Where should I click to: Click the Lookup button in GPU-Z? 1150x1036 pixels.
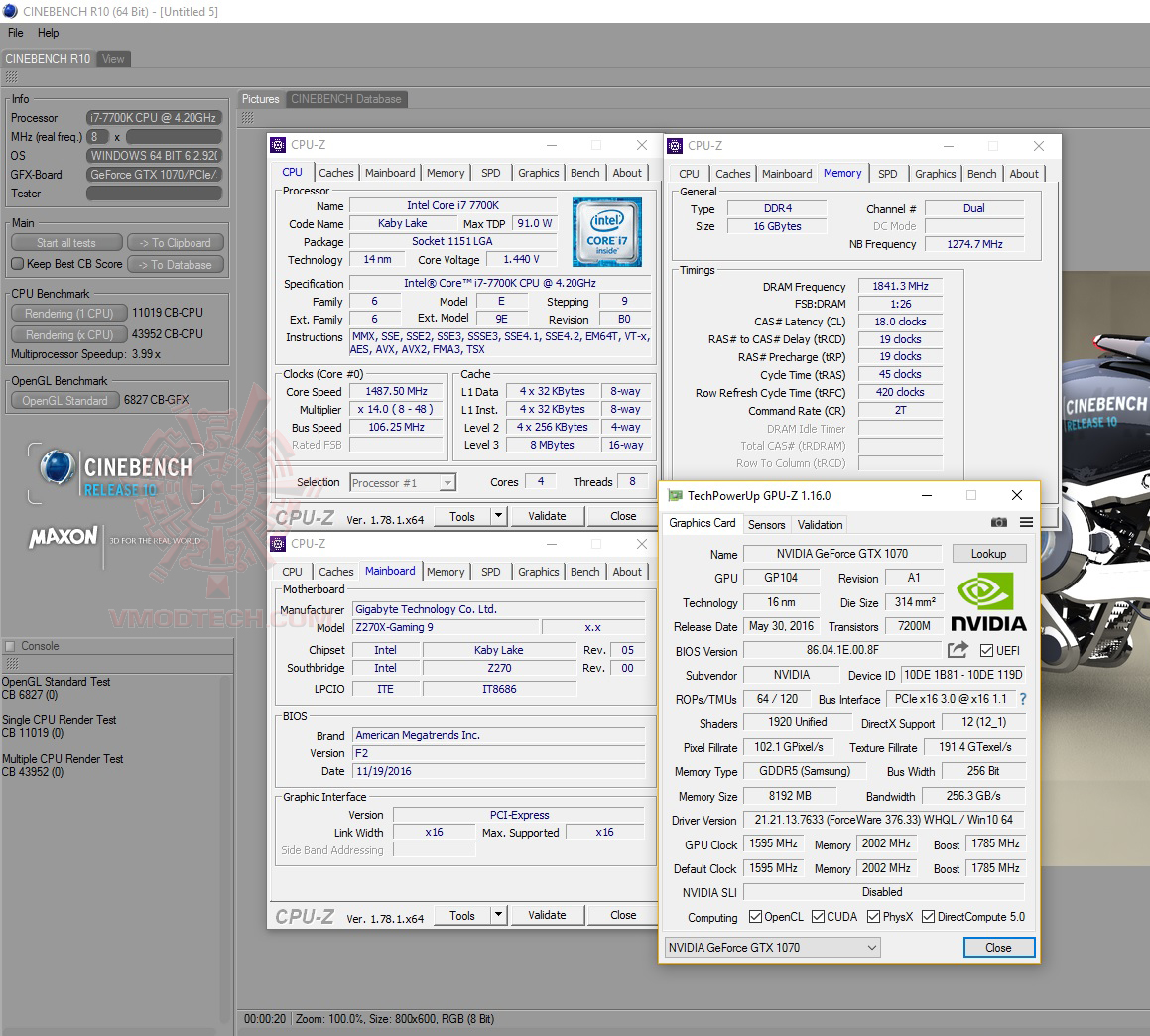[988, 553]
